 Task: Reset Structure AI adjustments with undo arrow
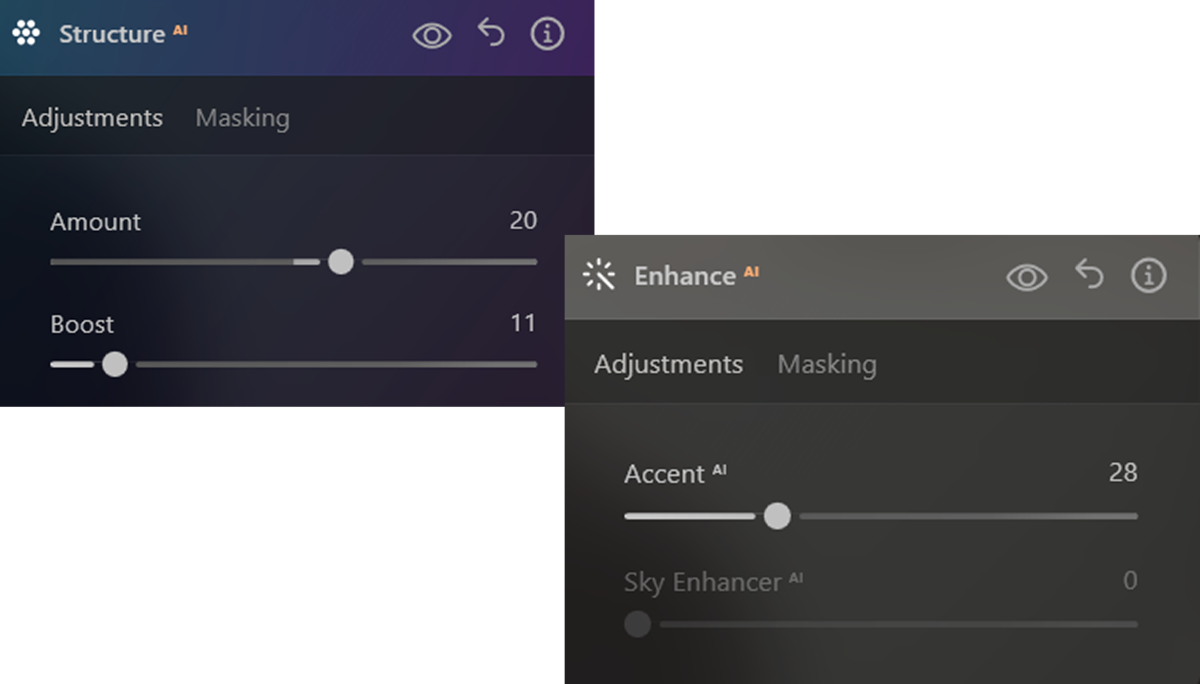(491, 34)
